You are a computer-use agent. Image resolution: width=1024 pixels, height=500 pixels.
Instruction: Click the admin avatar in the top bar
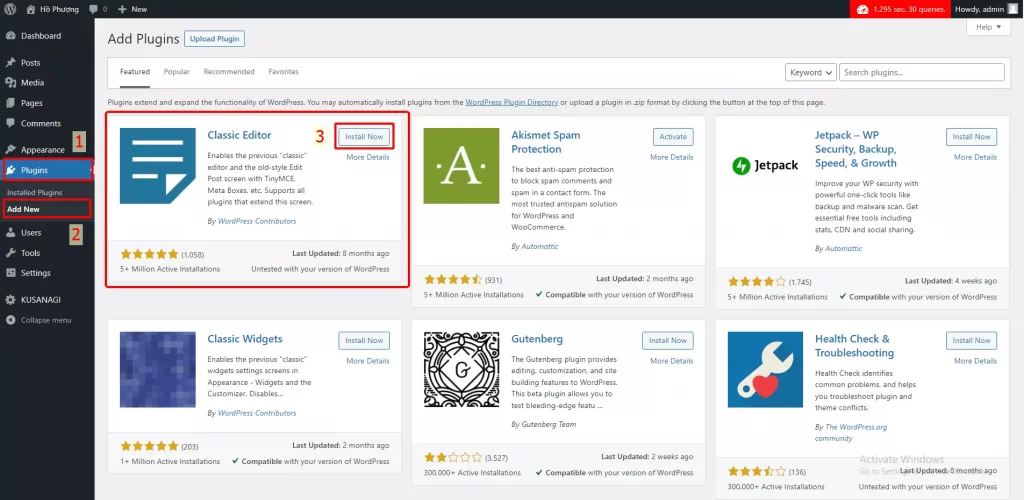point(1012,9)
